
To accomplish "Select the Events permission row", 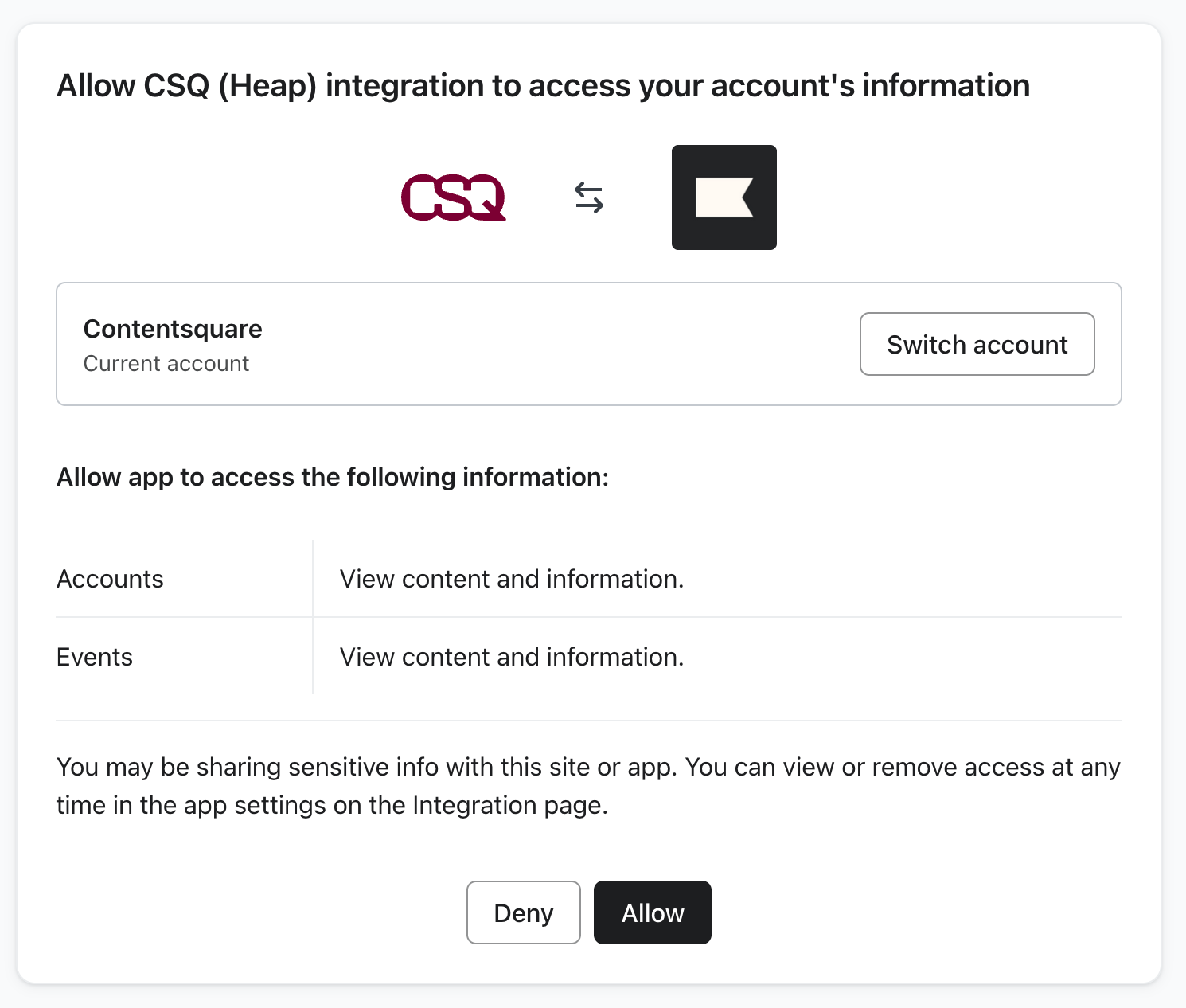I will (x=94, y=657).
